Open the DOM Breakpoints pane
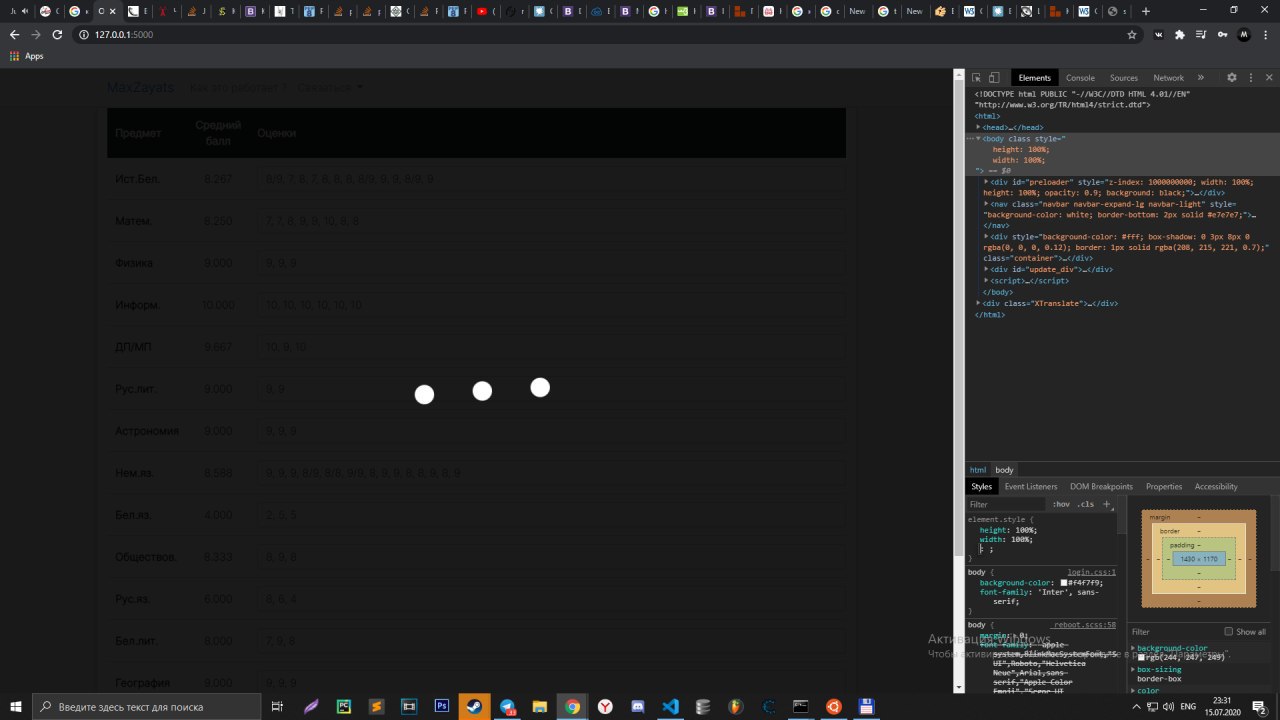 point(1101,486)
